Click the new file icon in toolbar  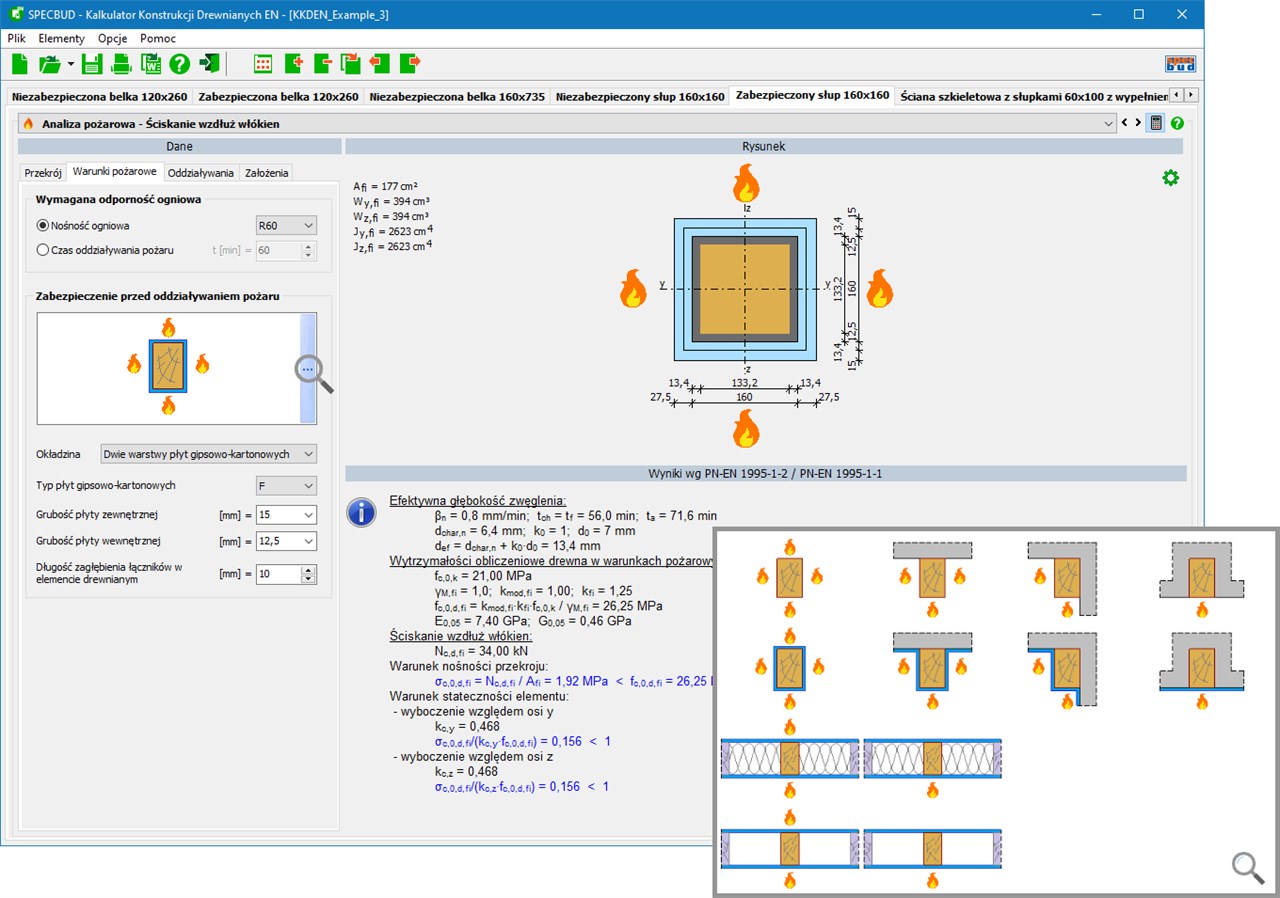20,64
